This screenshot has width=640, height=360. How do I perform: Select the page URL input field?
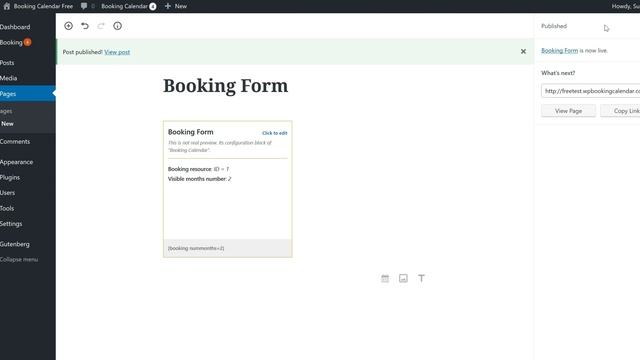[591, 91]
